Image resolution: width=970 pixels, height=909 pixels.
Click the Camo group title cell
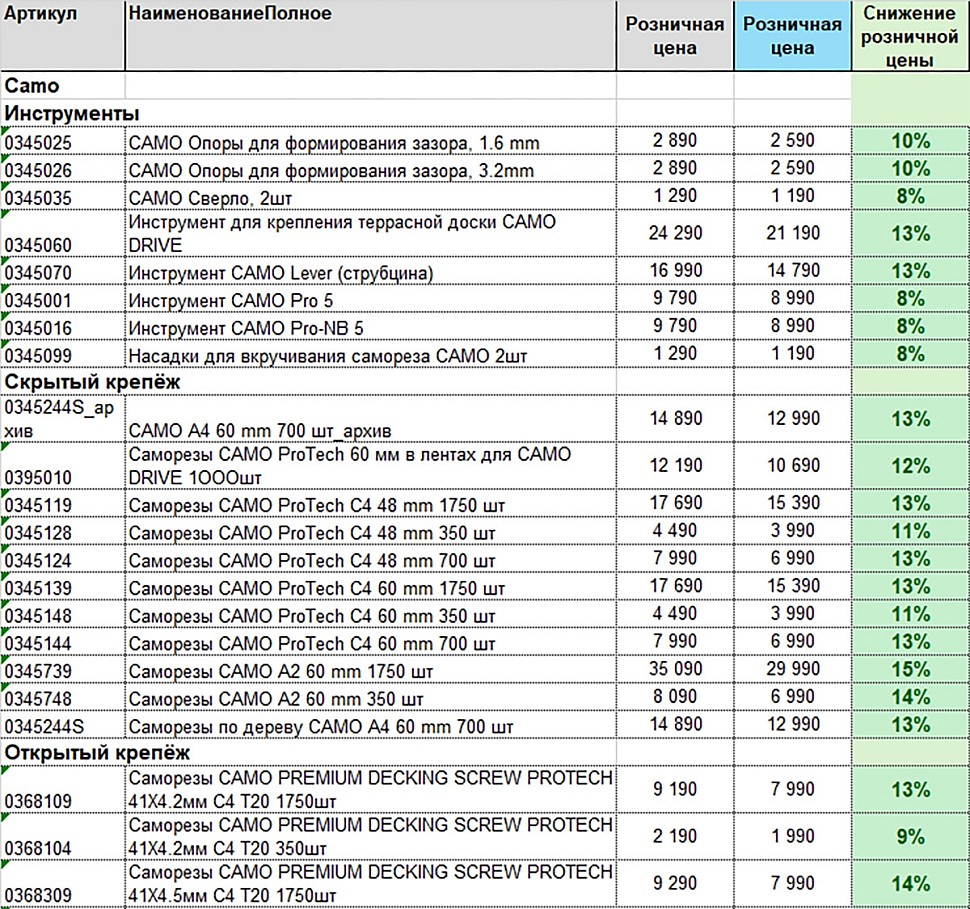62,85
